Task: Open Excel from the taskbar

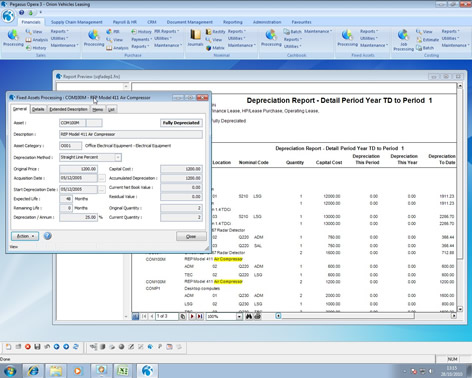Action: (123, 371)
